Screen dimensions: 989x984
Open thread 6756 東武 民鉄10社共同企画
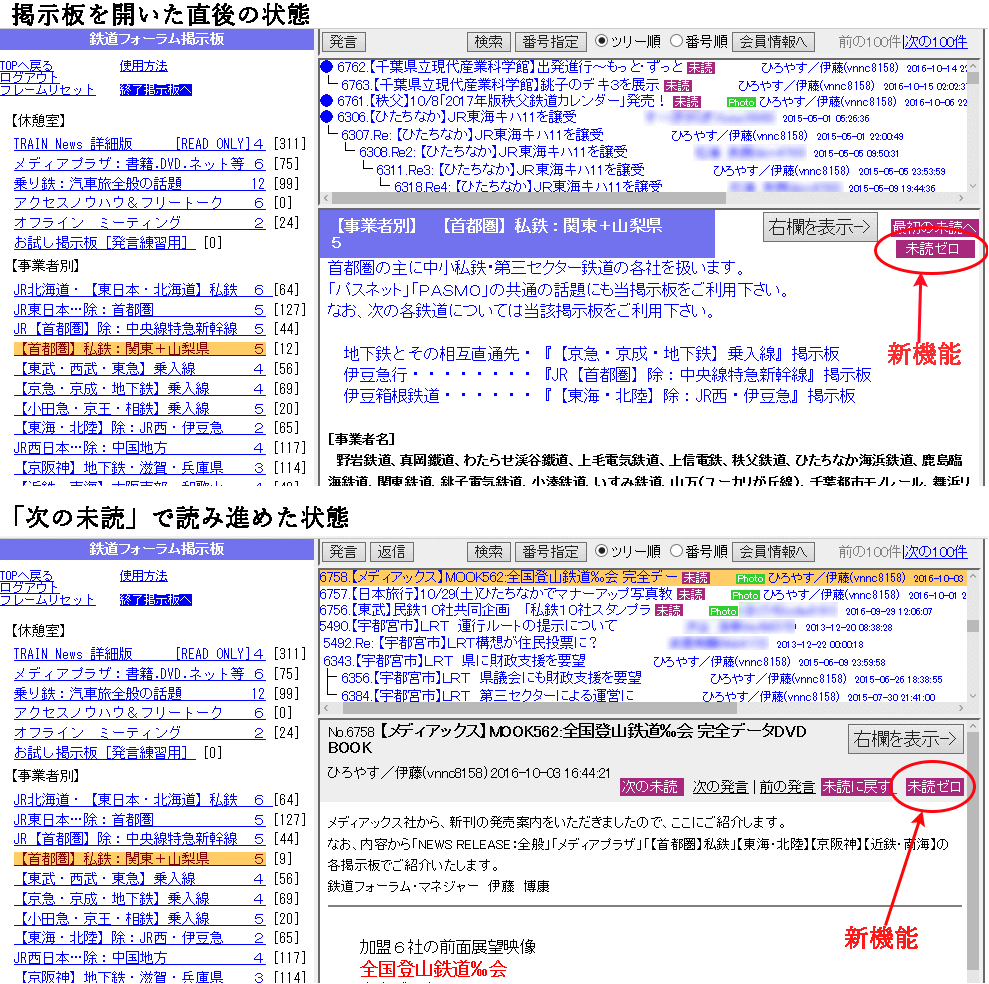click(x=485, y=610)
